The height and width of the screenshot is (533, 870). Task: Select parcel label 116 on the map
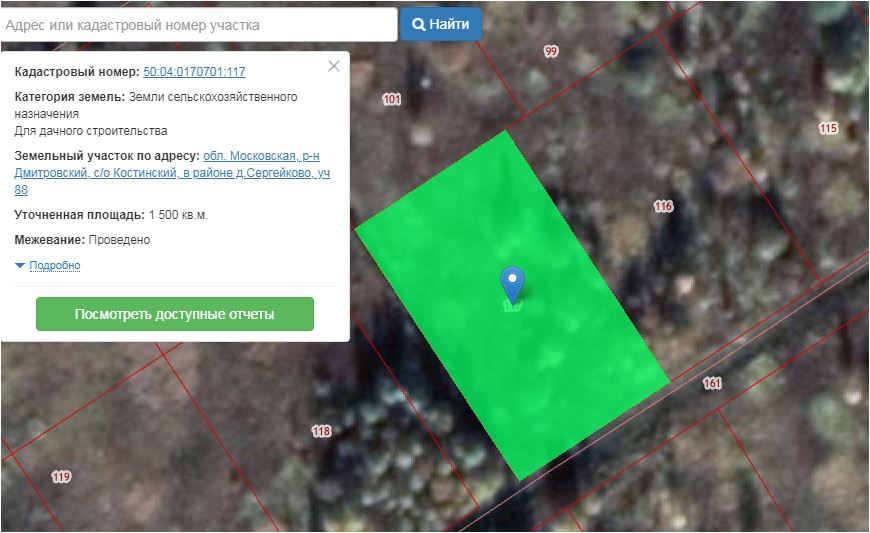click(663, 206)
